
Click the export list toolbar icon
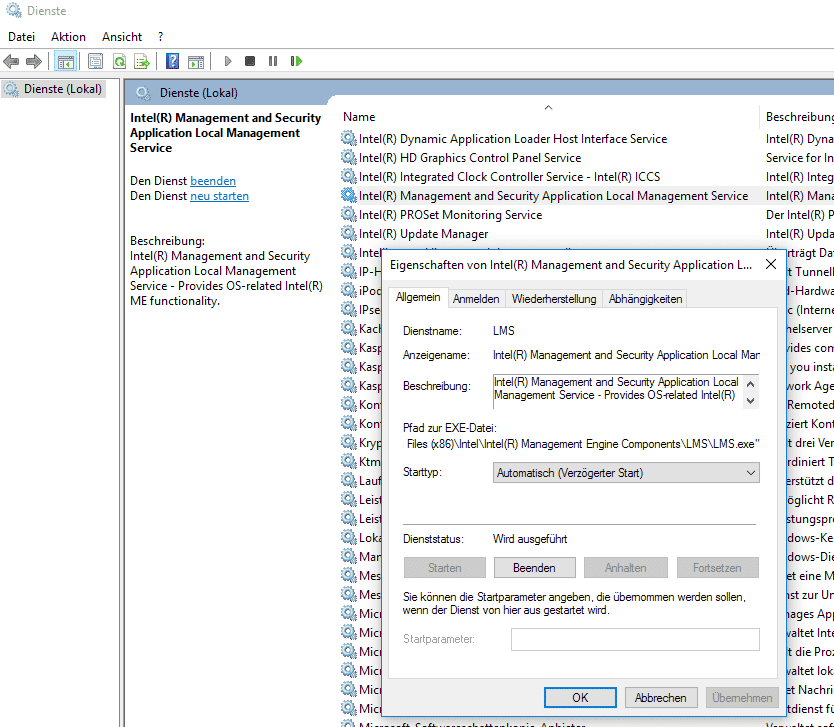(x=142, y=62)
